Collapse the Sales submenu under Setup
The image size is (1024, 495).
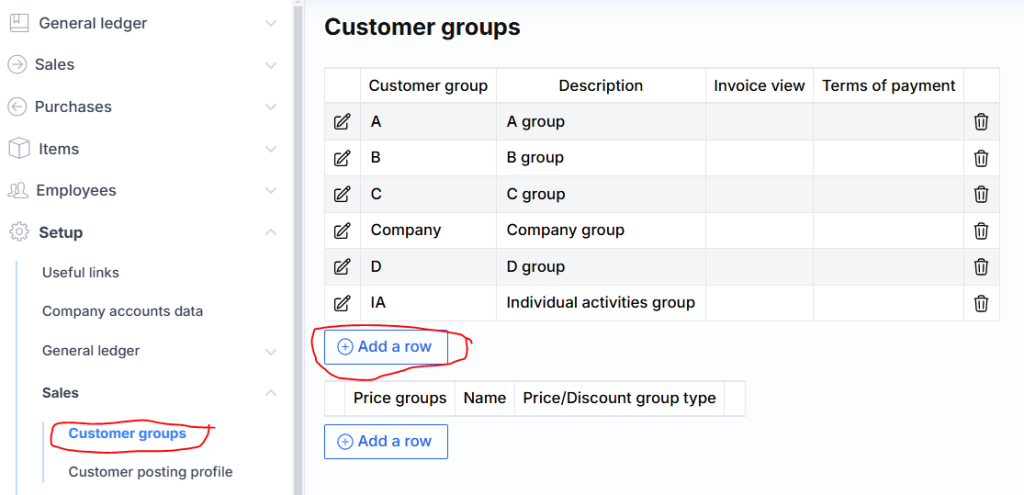click(x=271, y=393)
